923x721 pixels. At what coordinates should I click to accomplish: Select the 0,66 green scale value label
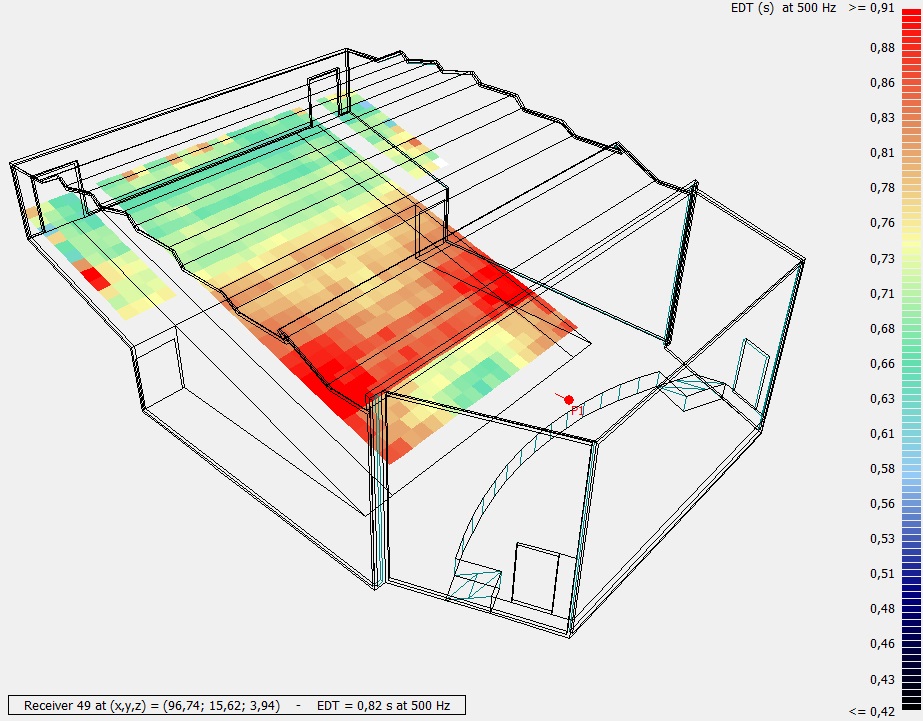tap(880, 364)
